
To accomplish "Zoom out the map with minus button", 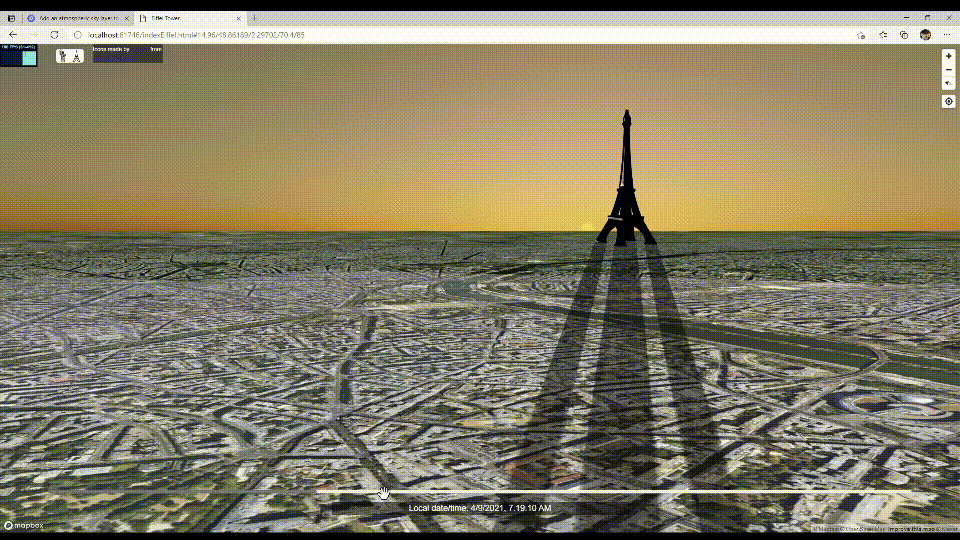I will click(948, 70).
